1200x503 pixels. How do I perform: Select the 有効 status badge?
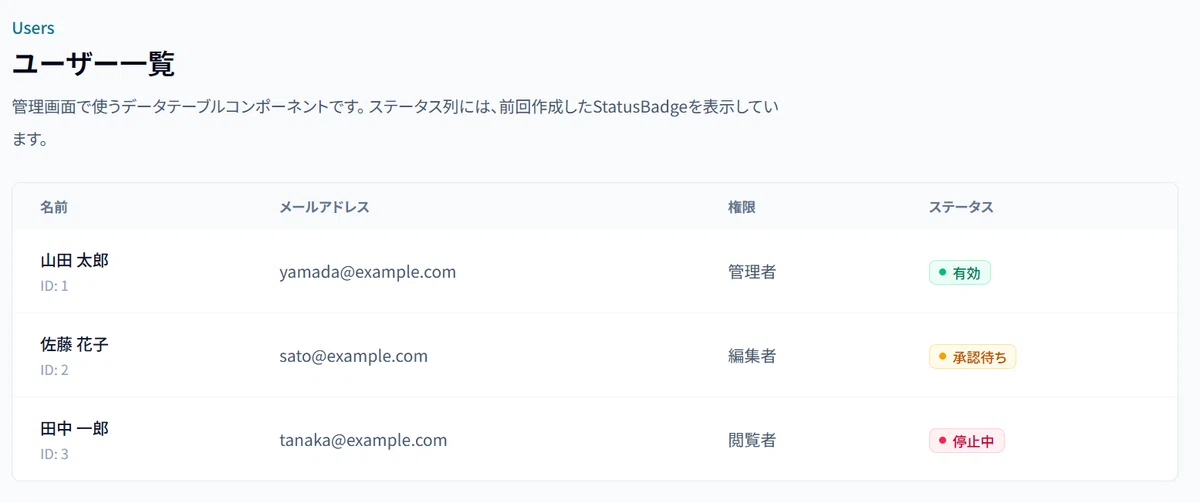[960, 272]
